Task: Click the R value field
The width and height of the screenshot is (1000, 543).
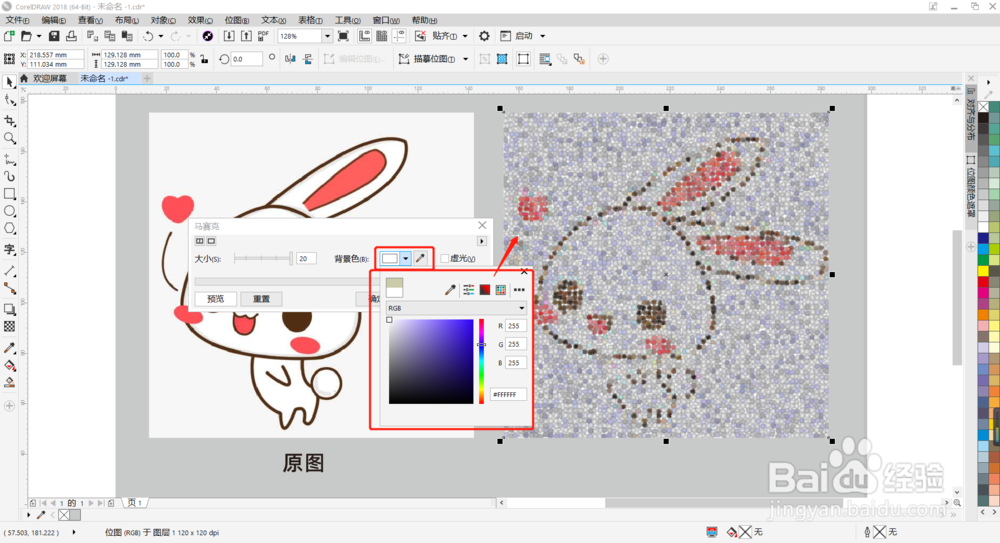Action: 515,325
